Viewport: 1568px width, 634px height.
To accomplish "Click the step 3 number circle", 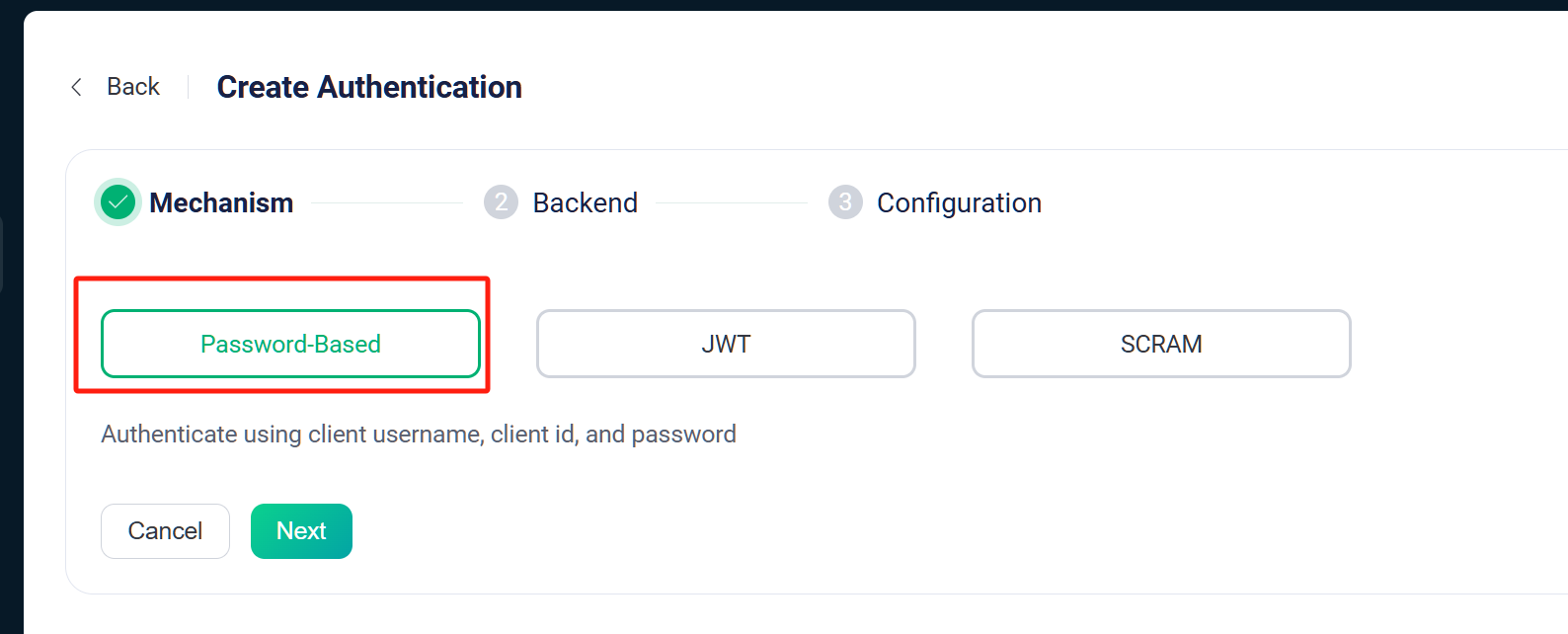I will point(845,202).
